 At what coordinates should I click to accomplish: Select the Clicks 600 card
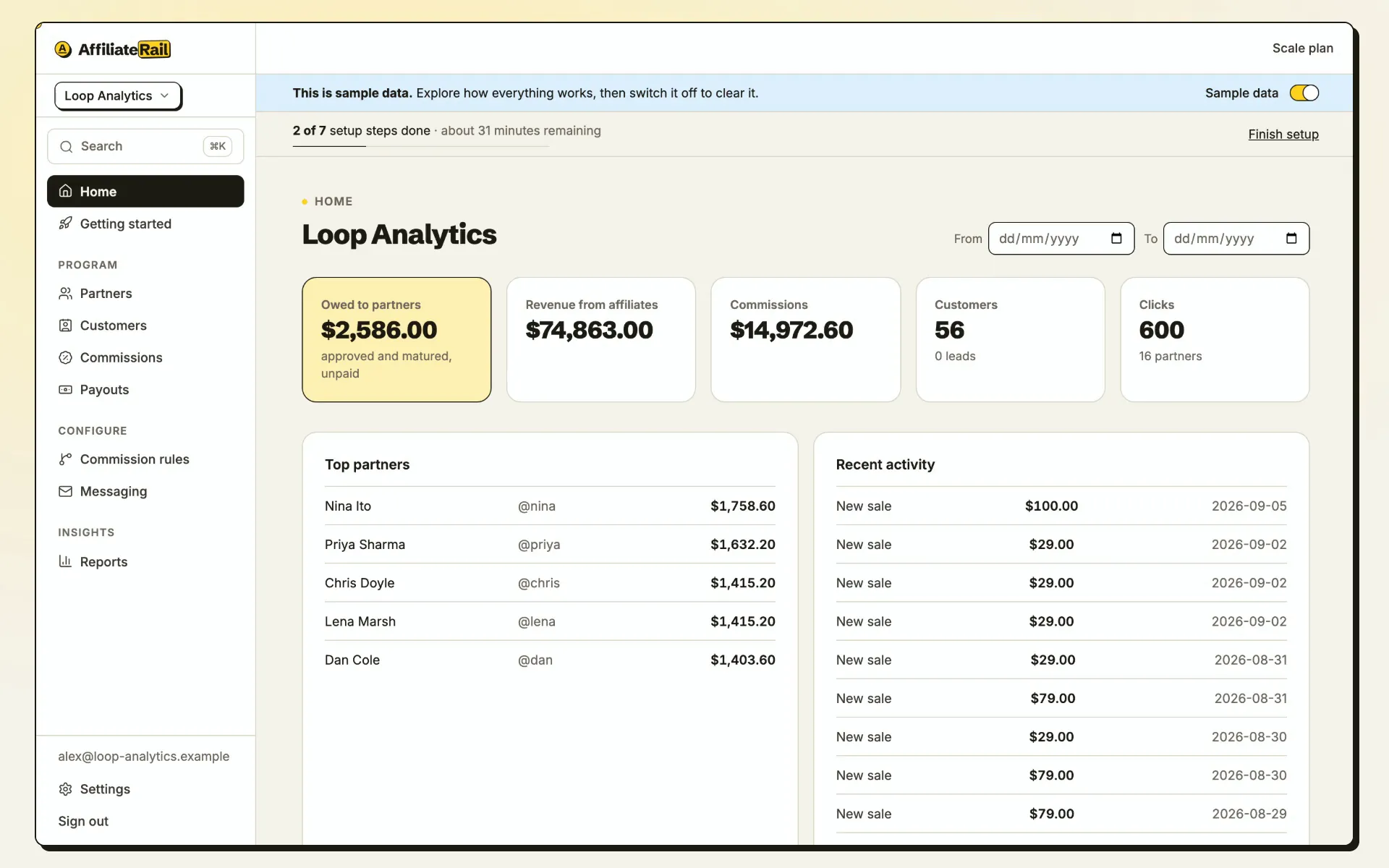(1215, 339)
